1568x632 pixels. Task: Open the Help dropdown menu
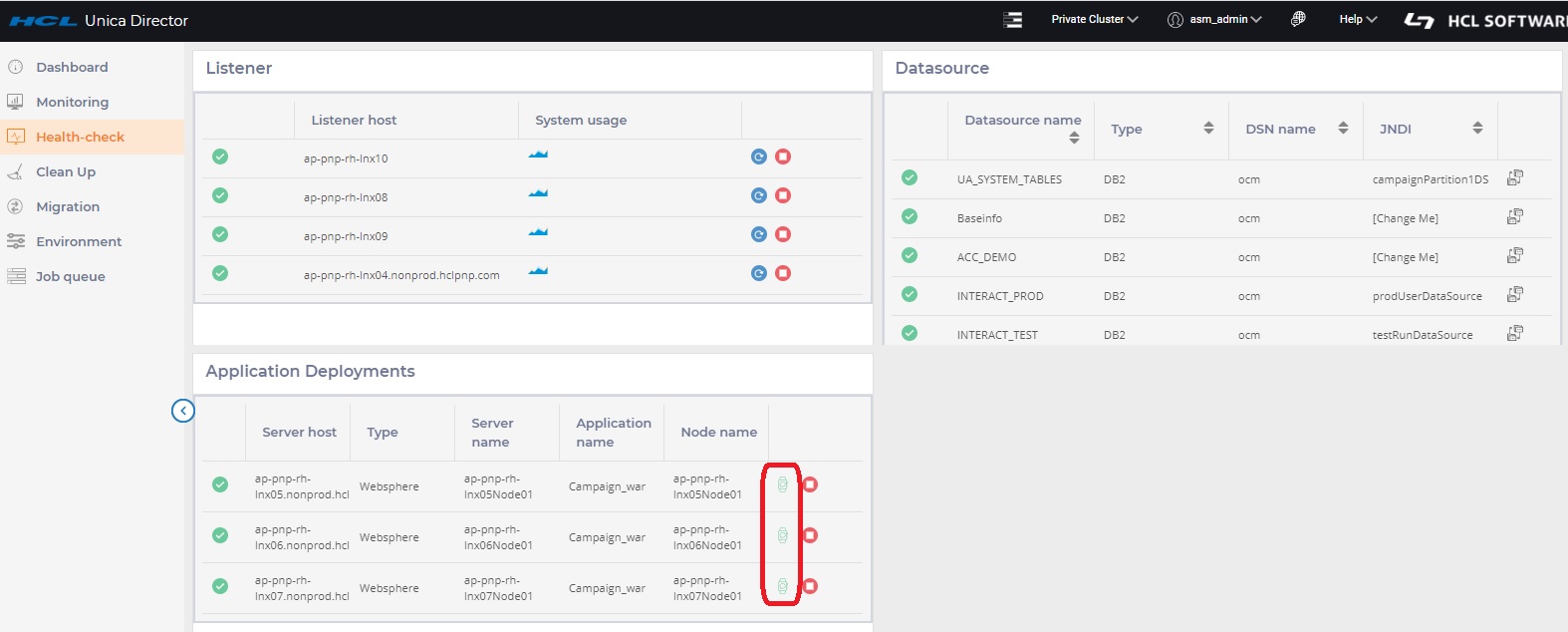[1357, 19]
